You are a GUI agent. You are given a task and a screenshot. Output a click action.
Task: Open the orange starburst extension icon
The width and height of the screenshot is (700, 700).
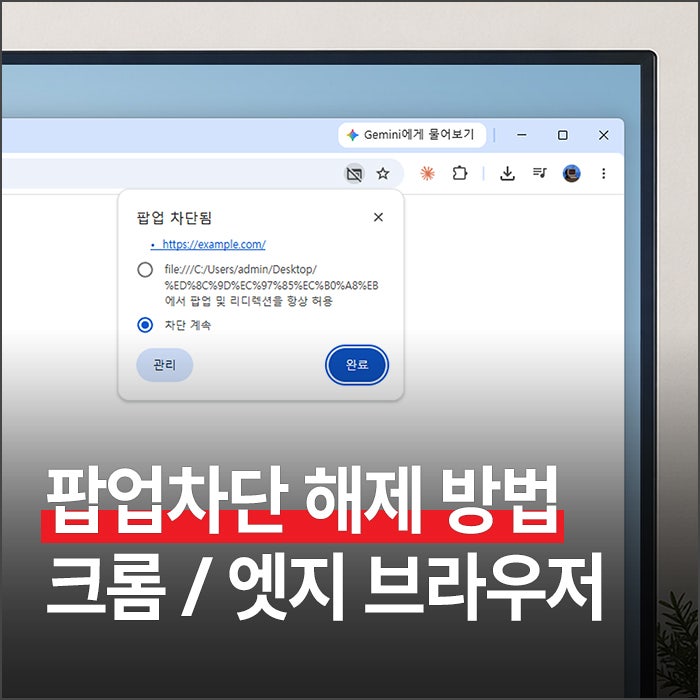click(x=427, y=173)
